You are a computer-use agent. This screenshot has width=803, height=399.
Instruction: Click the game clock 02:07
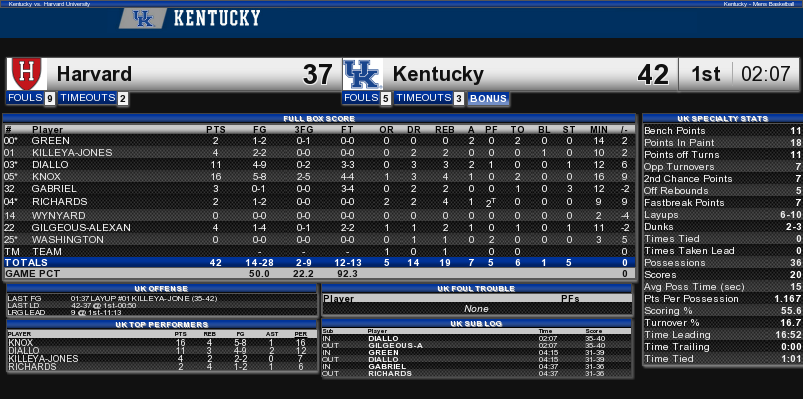tap(766, 74)
